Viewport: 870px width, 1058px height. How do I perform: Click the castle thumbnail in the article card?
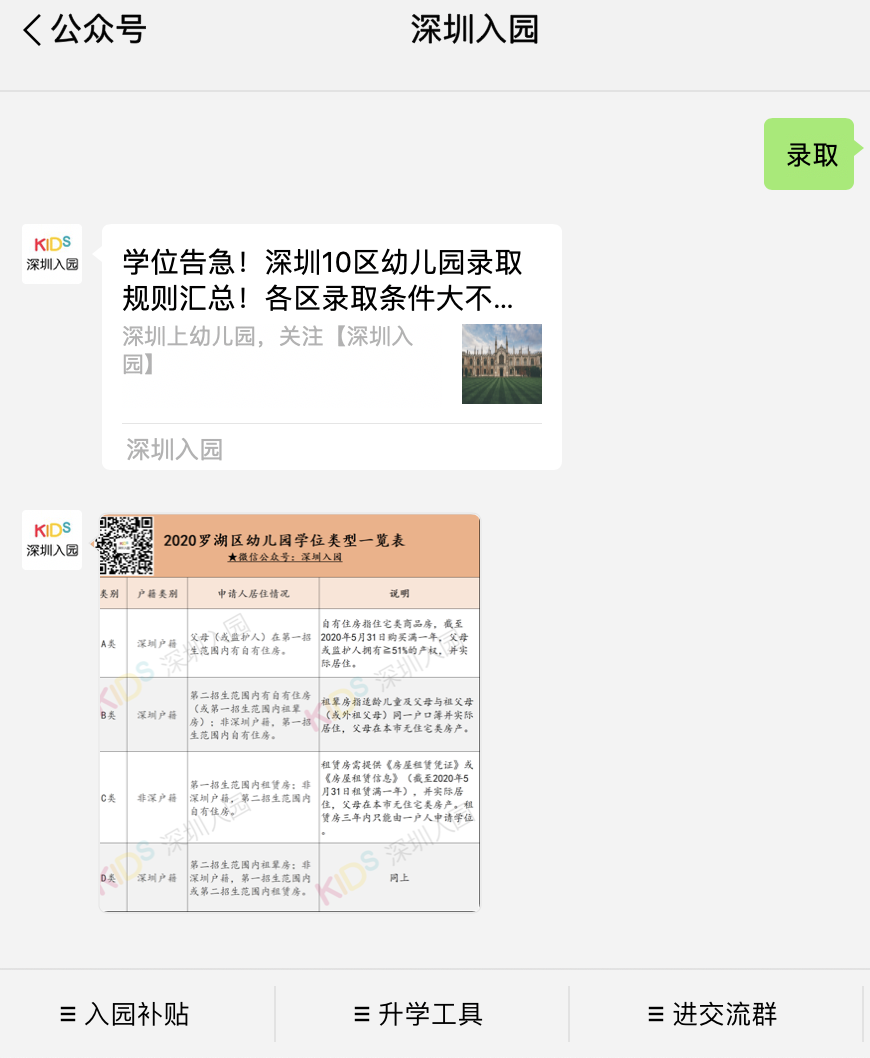point(501,364)
